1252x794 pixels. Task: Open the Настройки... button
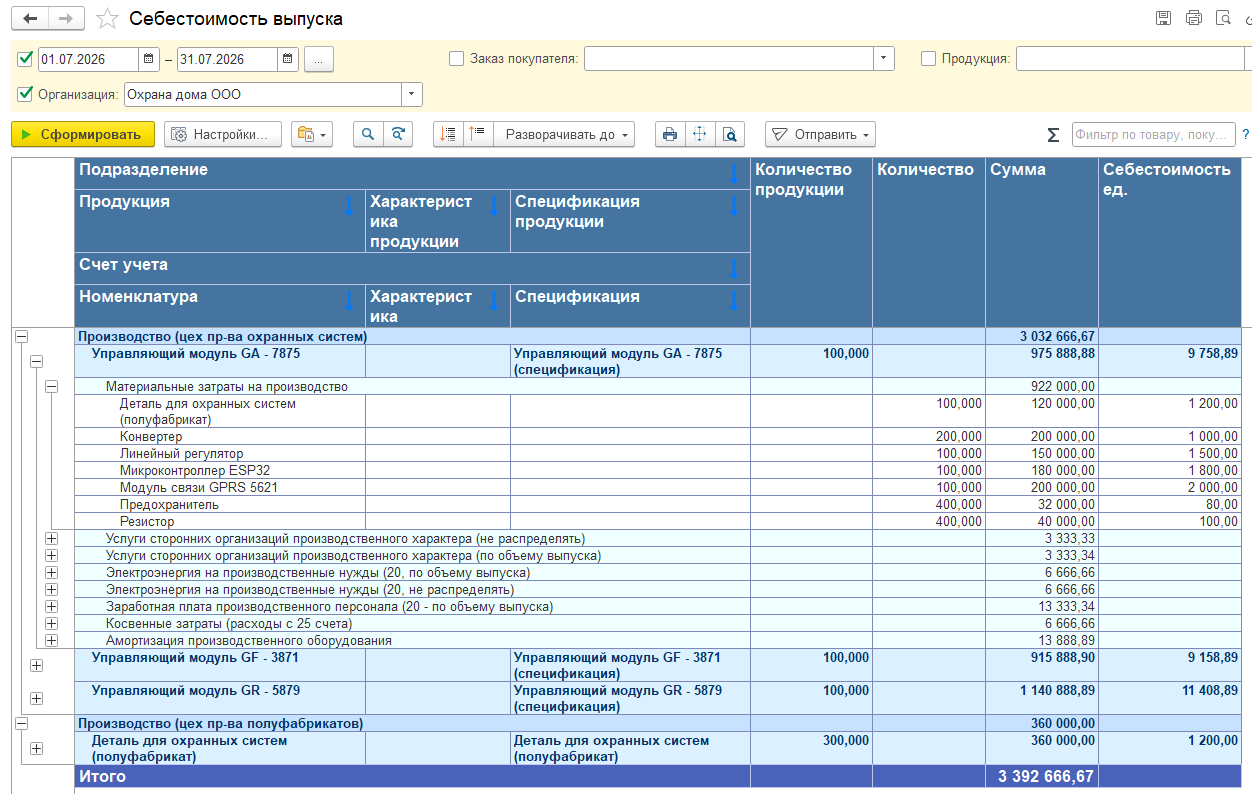coord(223,134)
